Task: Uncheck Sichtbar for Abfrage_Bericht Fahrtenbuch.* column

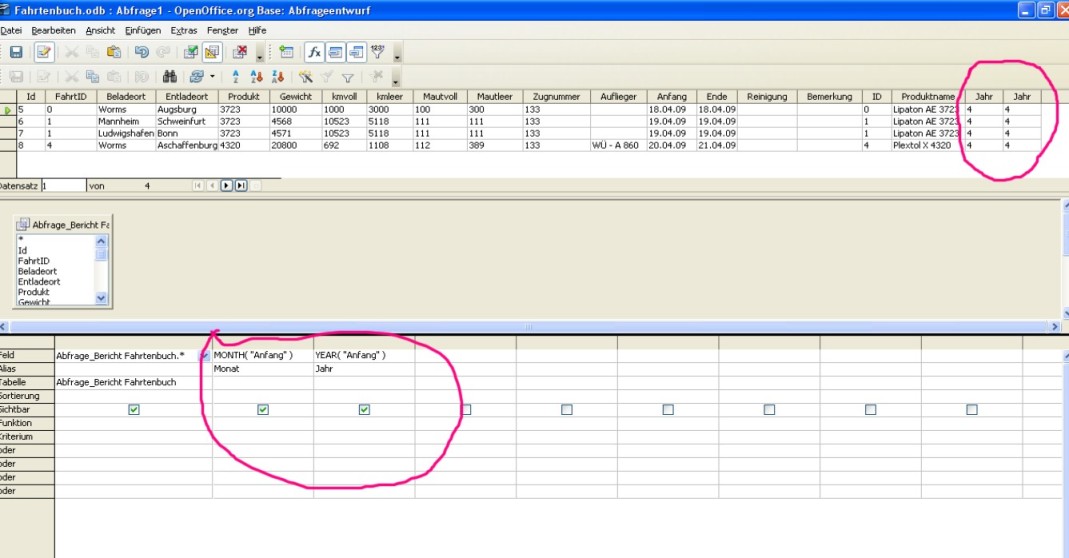Action: 134,409
